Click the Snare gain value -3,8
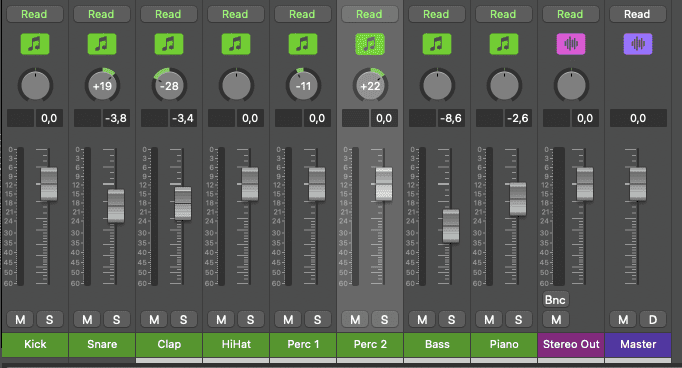 click(x=116, y=118)
